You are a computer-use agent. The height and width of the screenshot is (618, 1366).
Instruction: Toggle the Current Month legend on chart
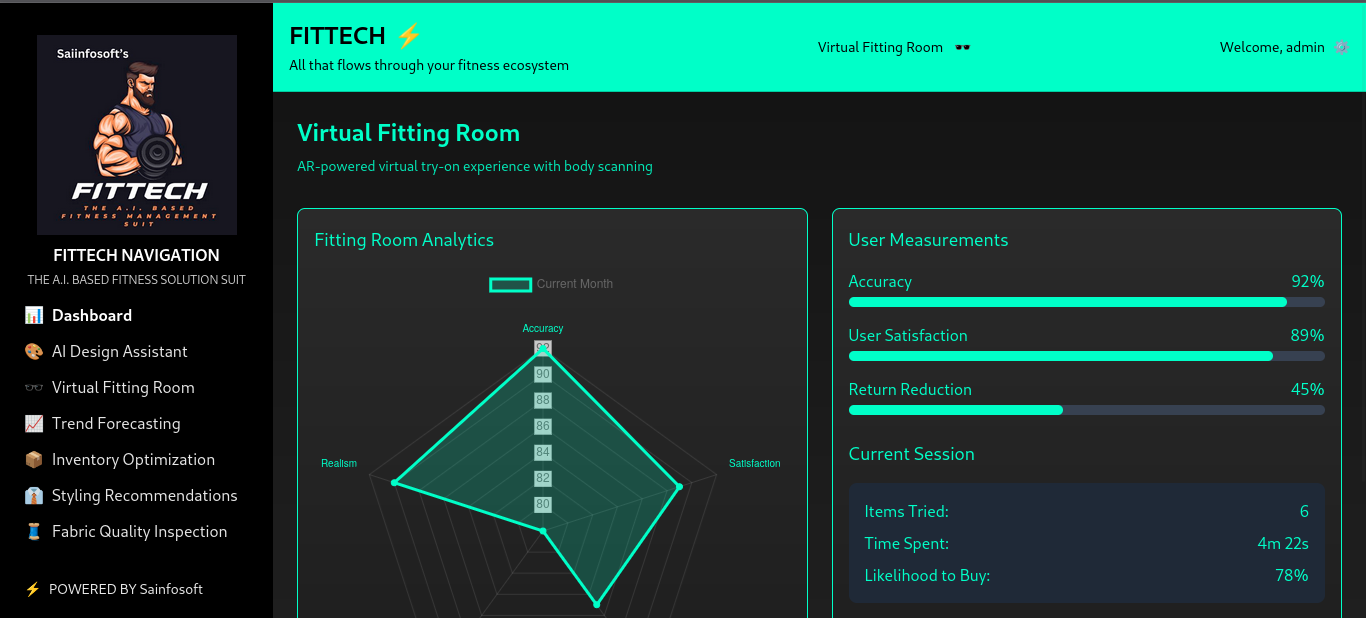click(x=551, y=284)
